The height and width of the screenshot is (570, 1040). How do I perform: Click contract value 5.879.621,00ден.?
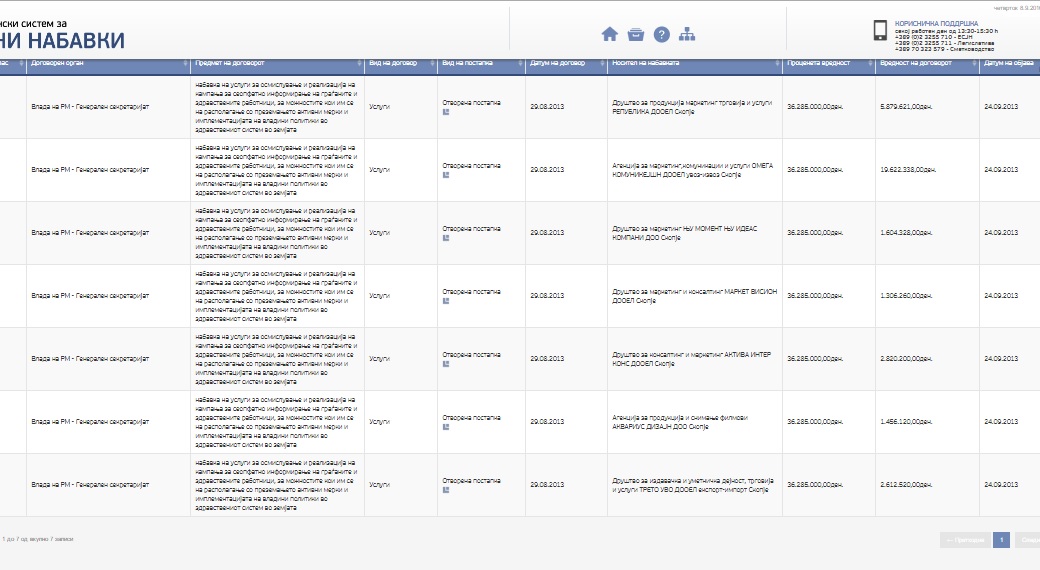(906, 107)
